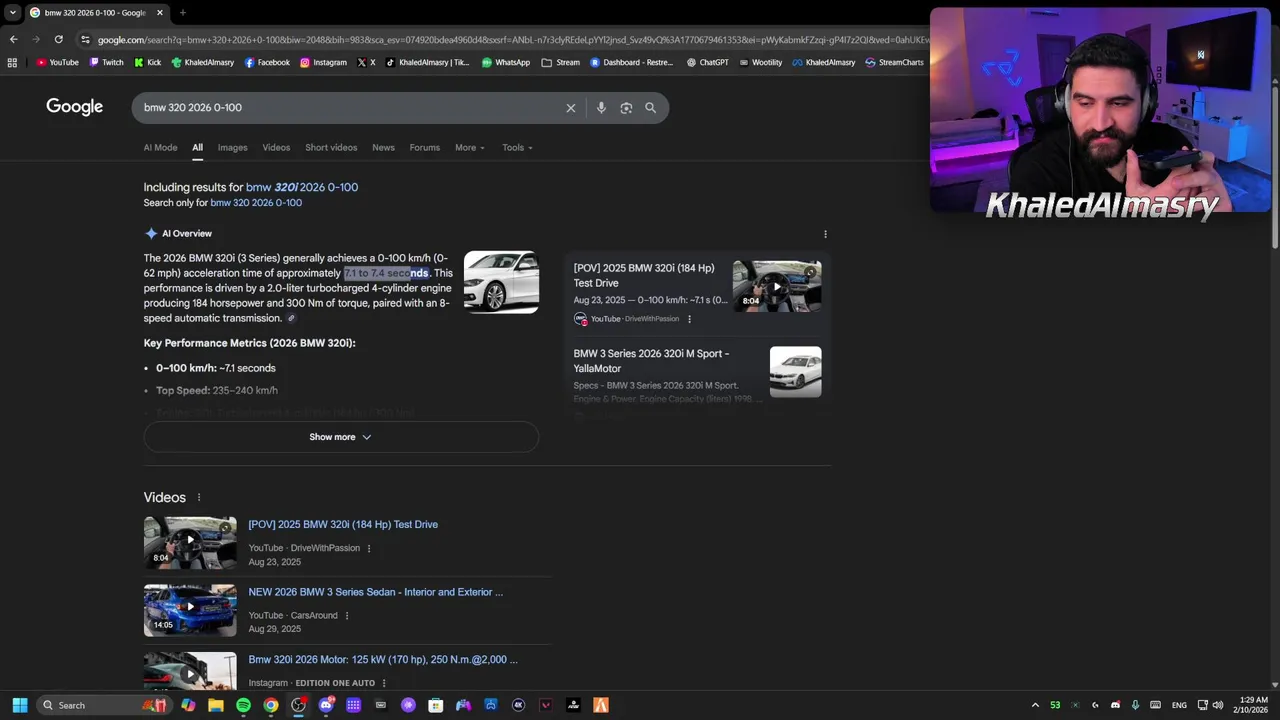Open options for CarsAround video result
This screenshot has height=720, width=1280.
(347, 616)
